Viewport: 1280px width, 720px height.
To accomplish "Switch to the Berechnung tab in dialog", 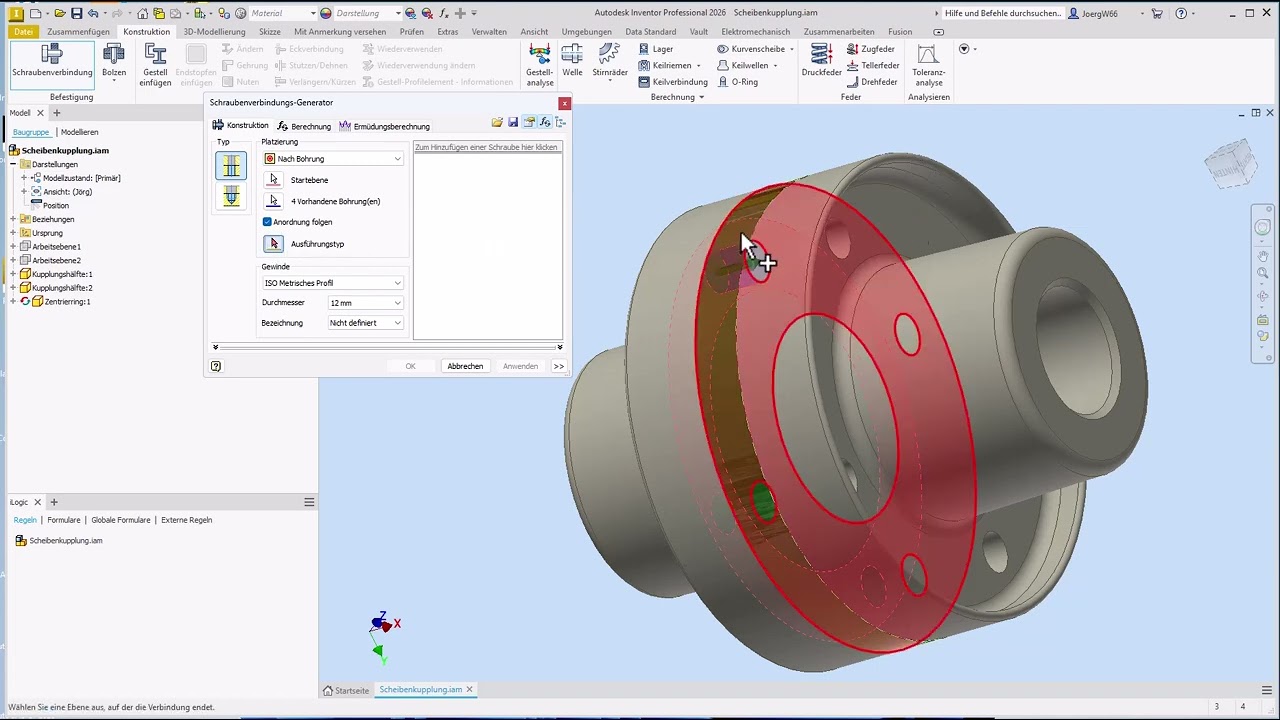I will (304, 126).
